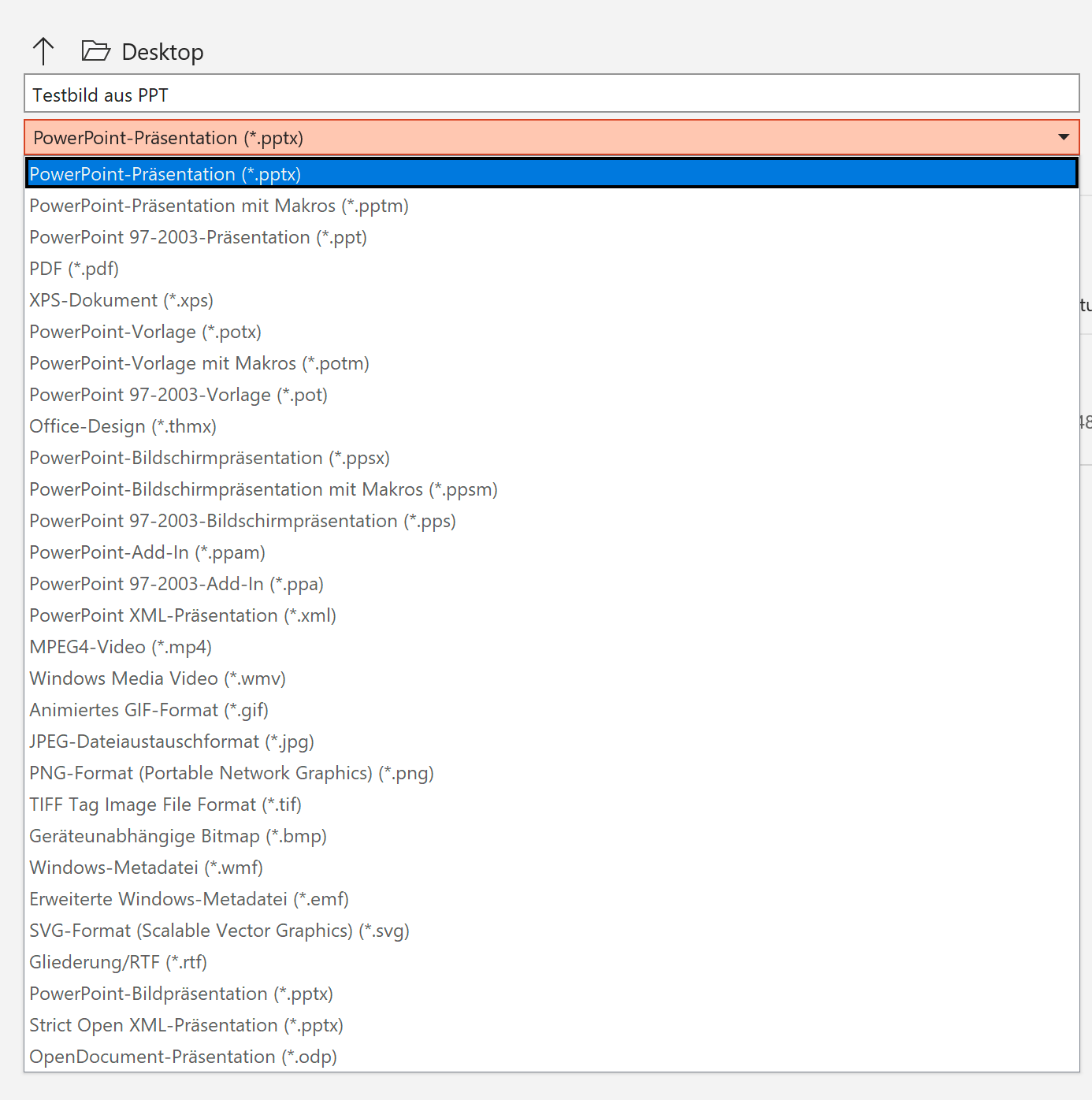Select PowerPoint-Bildpräsentation (*.pptx)
This screenshot has height=1100, width=1092.
click(552, 994)
